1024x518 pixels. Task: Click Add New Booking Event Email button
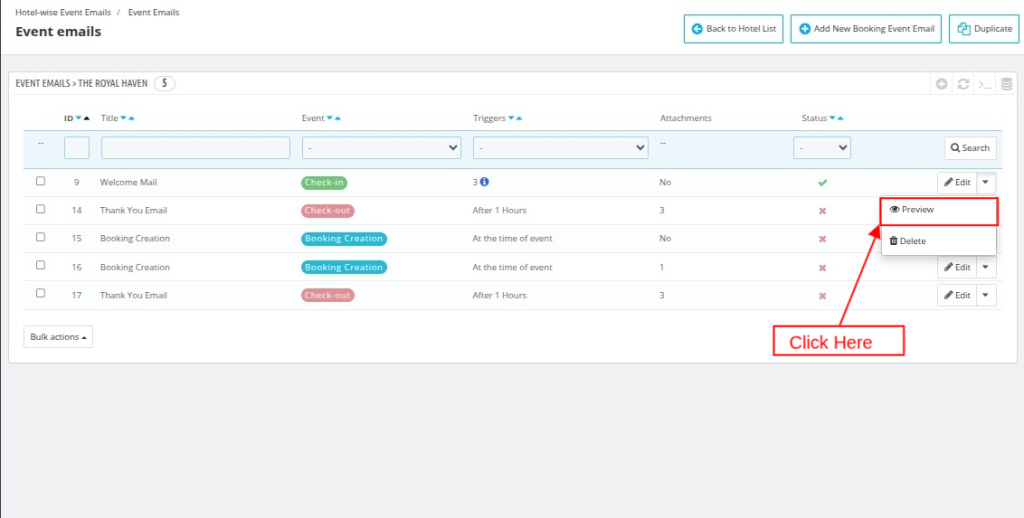click(866, 29)
